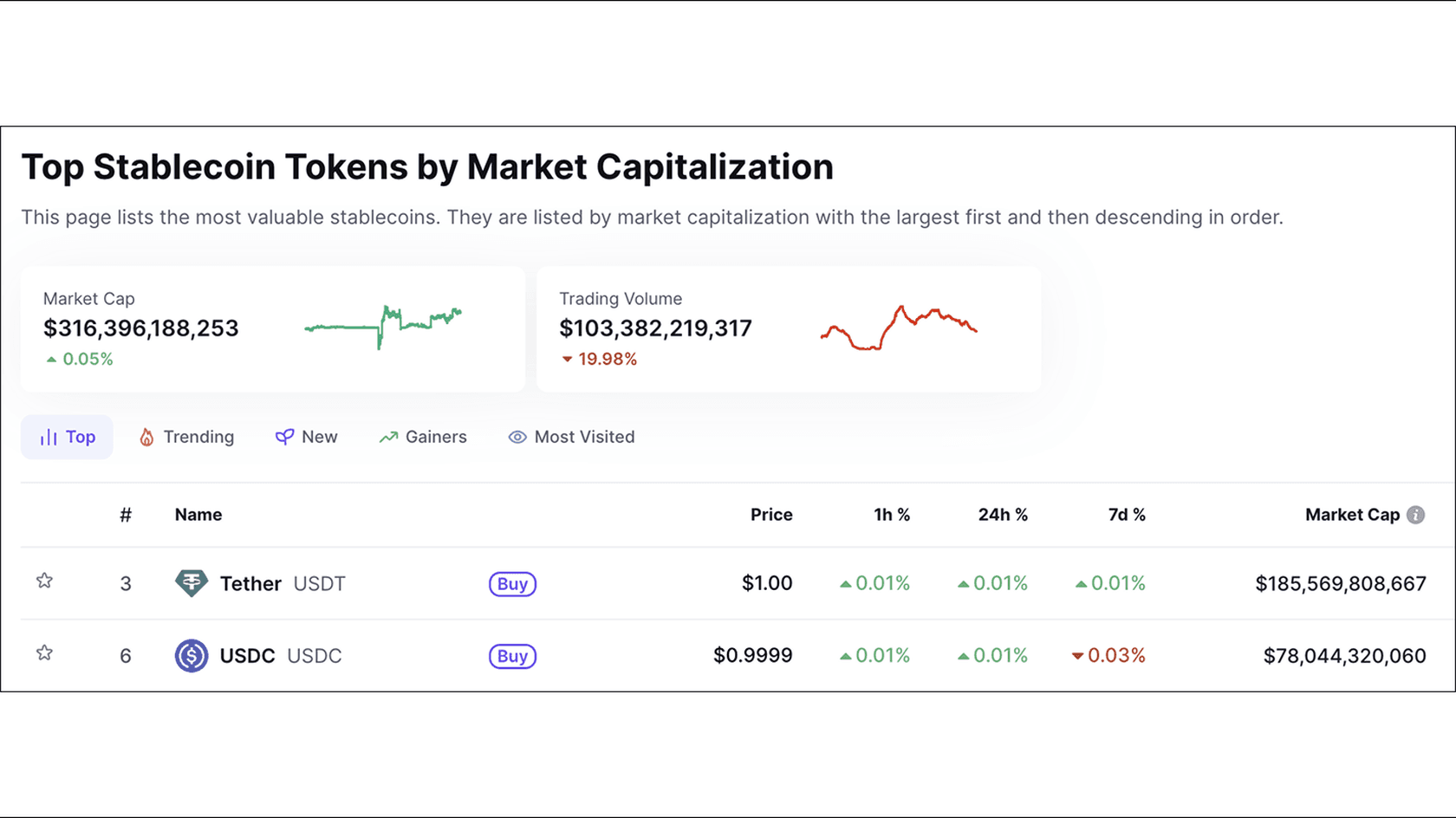1456x818 pixels.
Task: Click the Buy button for Tether
Action: click(x=512, y=584)
